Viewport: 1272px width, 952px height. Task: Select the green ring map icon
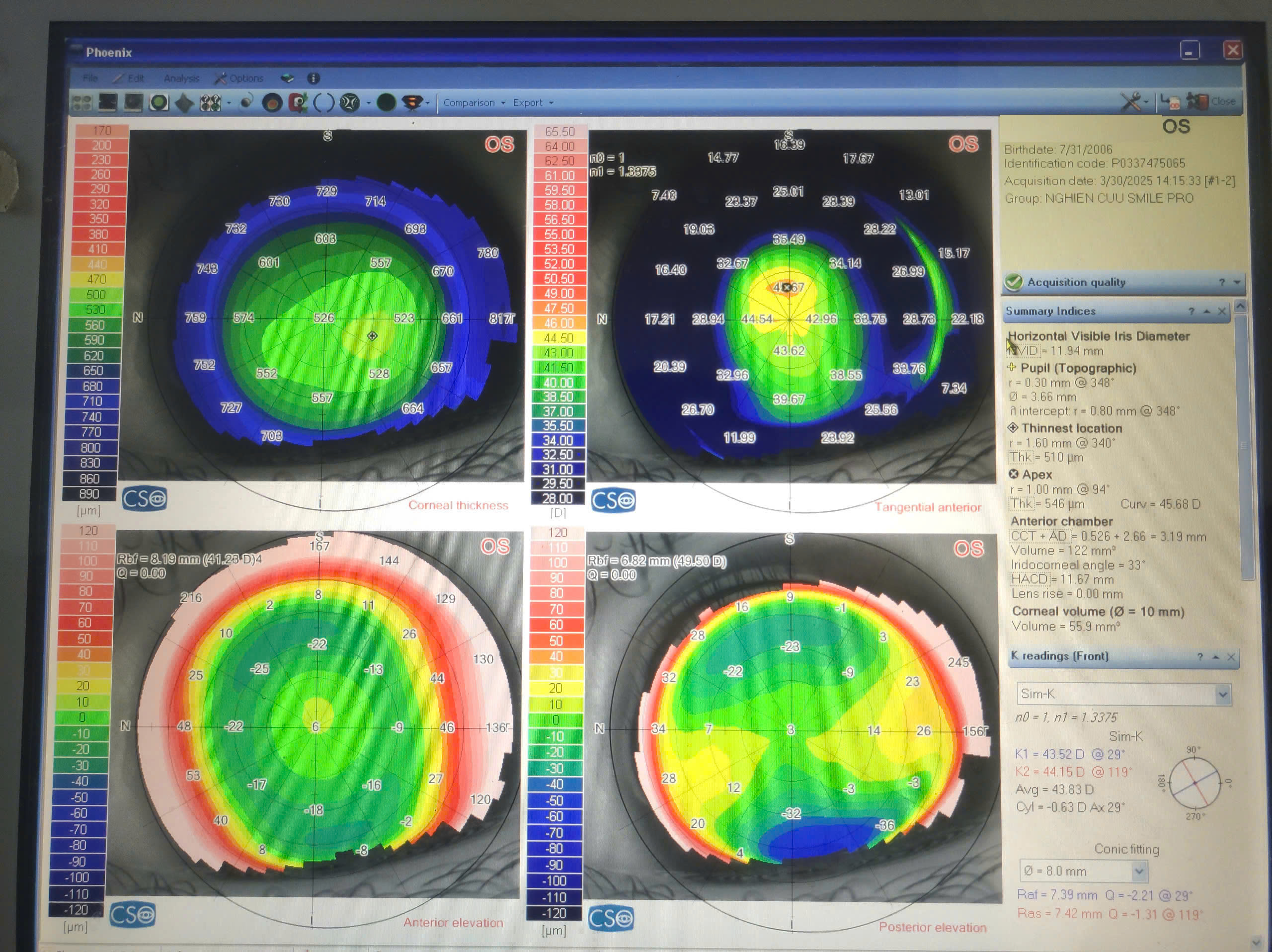[159, 103]
